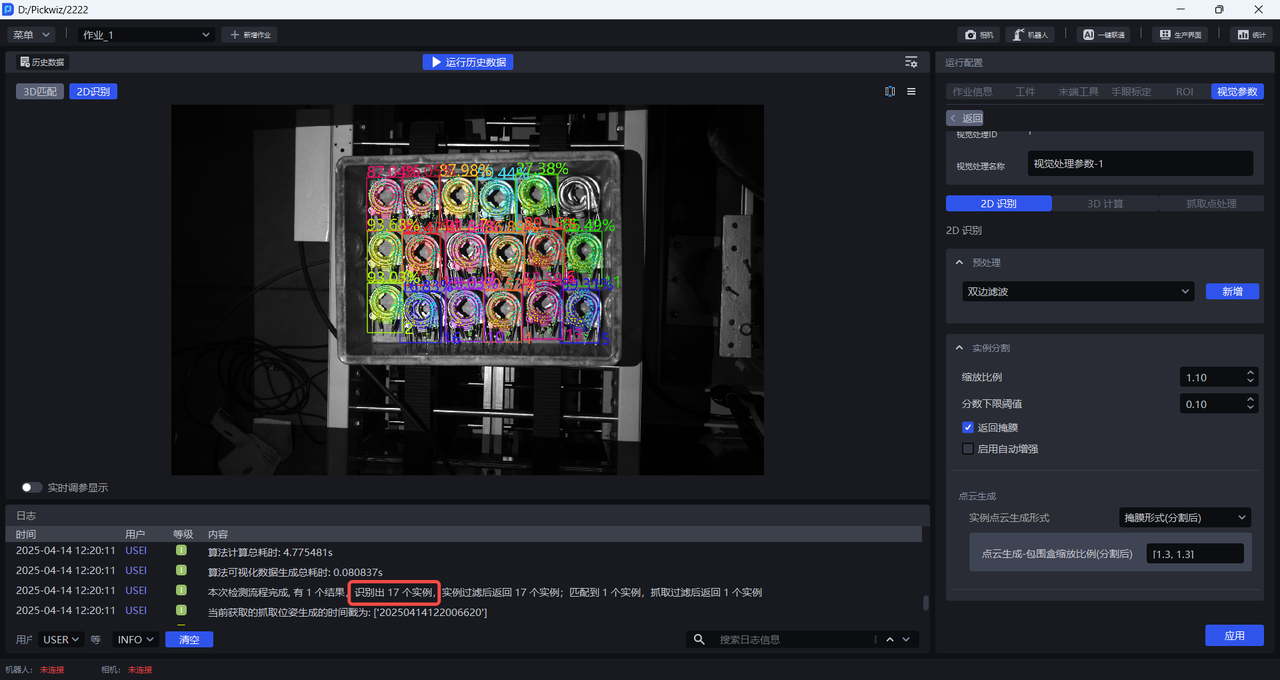Viewport: 1280px width, 680px height.
Task: Open the 双边滤波 preprocessing dropdown
Action: point(1075,291)
